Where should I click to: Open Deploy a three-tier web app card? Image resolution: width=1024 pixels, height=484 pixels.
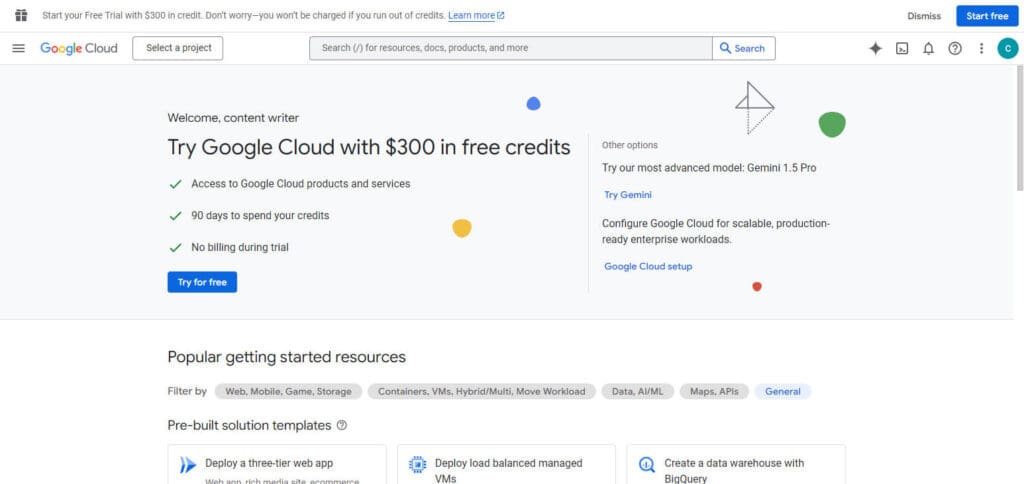tap(277, 464)
